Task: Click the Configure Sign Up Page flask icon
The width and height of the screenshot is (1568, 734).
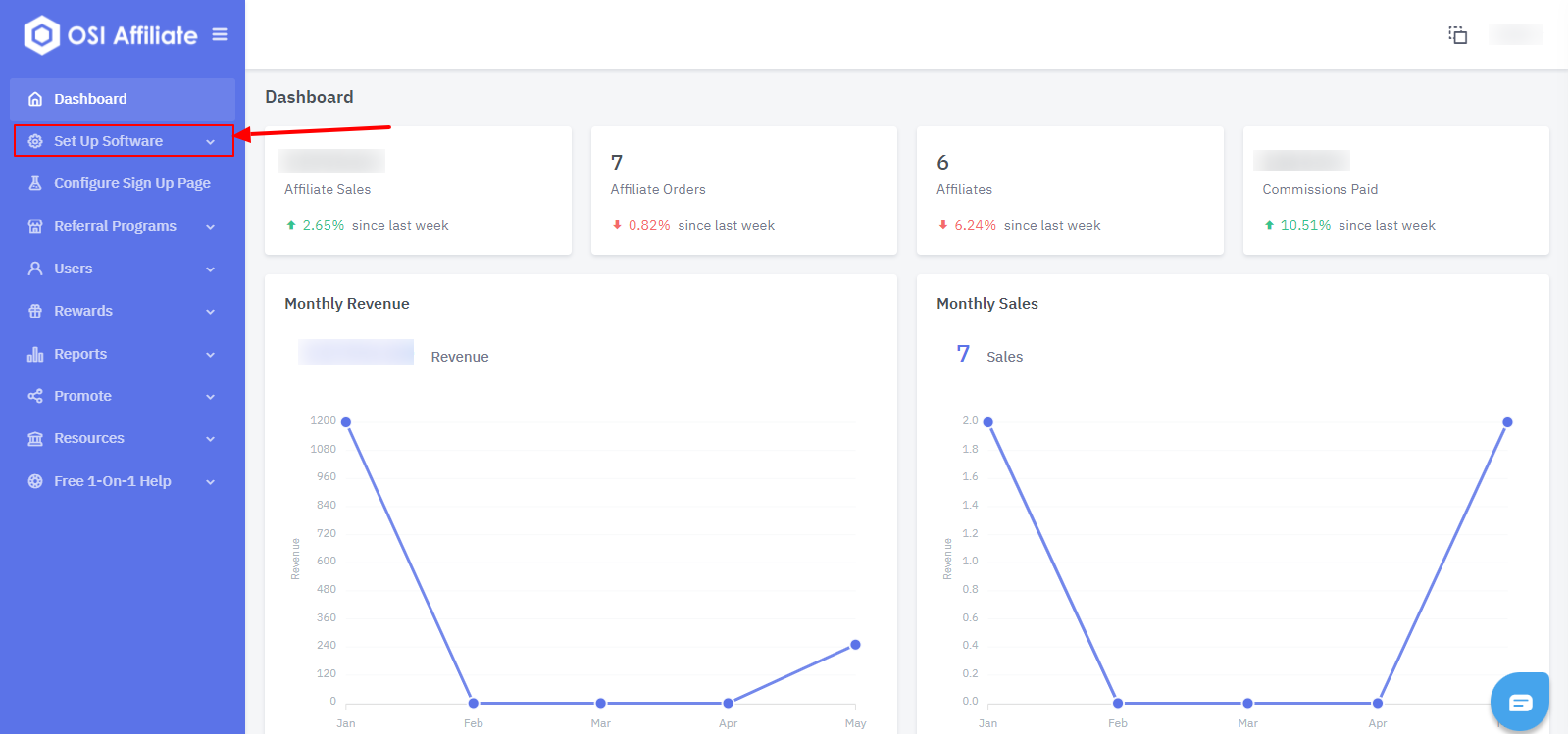Action: [x=35, y=183]
